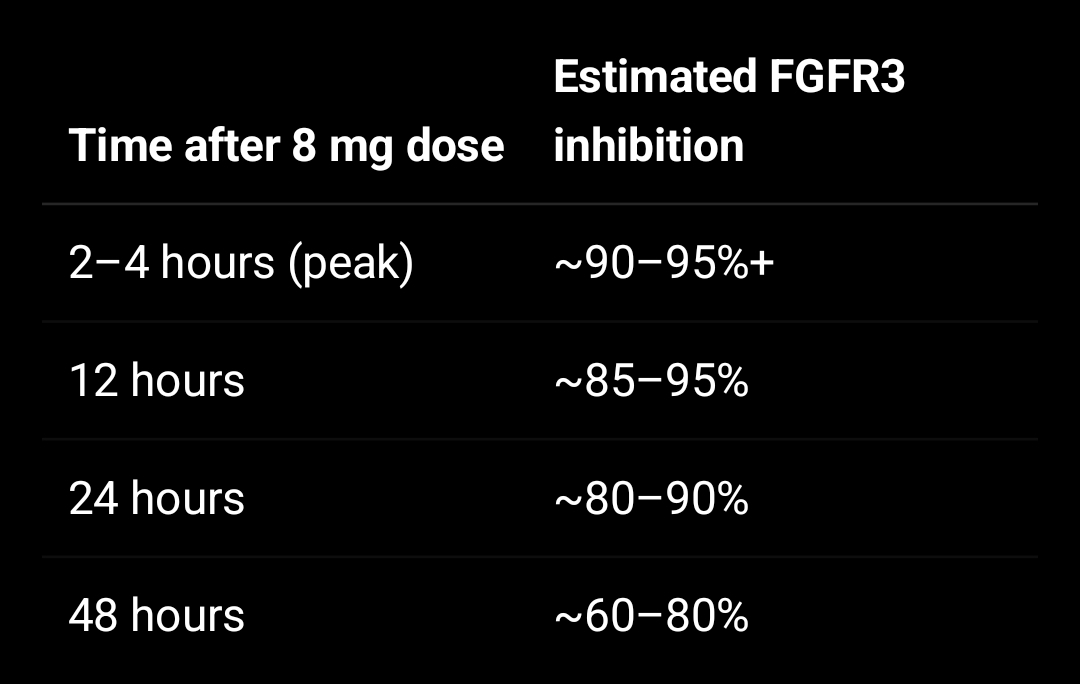
Task: Click the '48 hours' row label
Action: click(157, 616)
